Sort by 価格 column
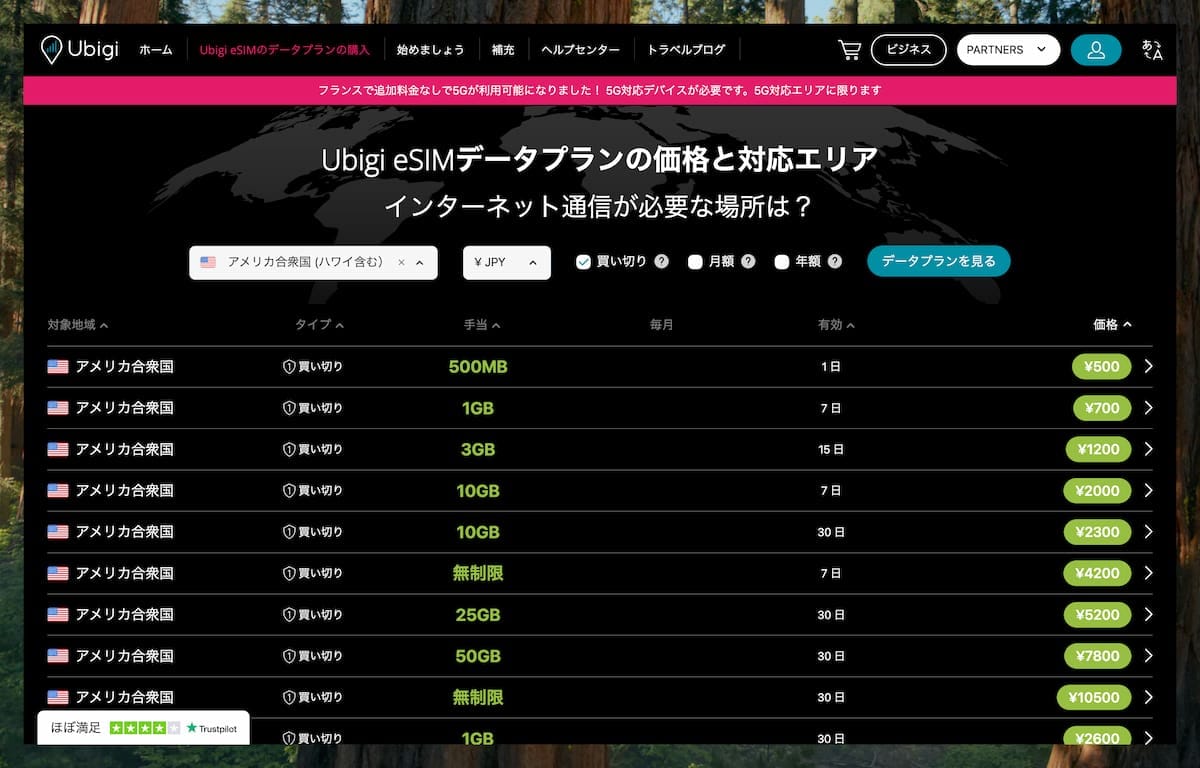The width and height of the screenshot is (1200, 768). point(1112,324)
